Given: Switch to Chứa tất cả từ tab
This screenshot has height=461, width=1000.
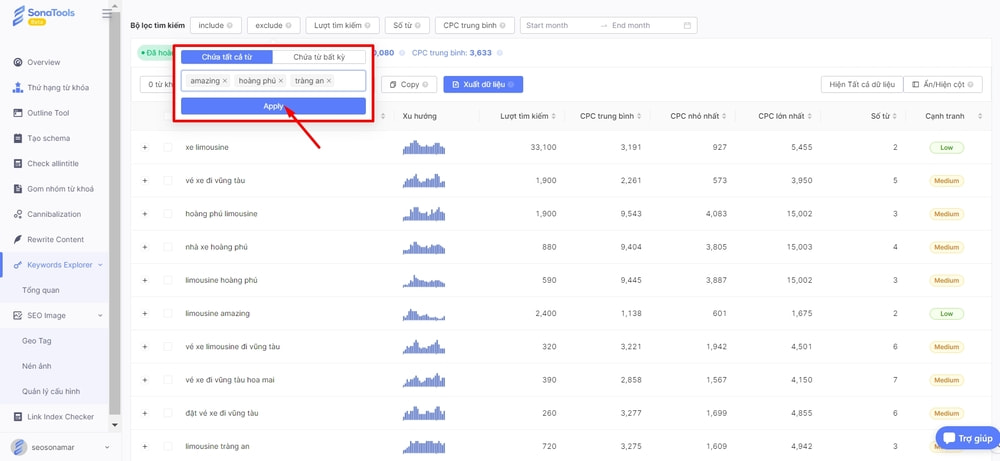Looking at the screenshot, I should [x=227, y=57].
